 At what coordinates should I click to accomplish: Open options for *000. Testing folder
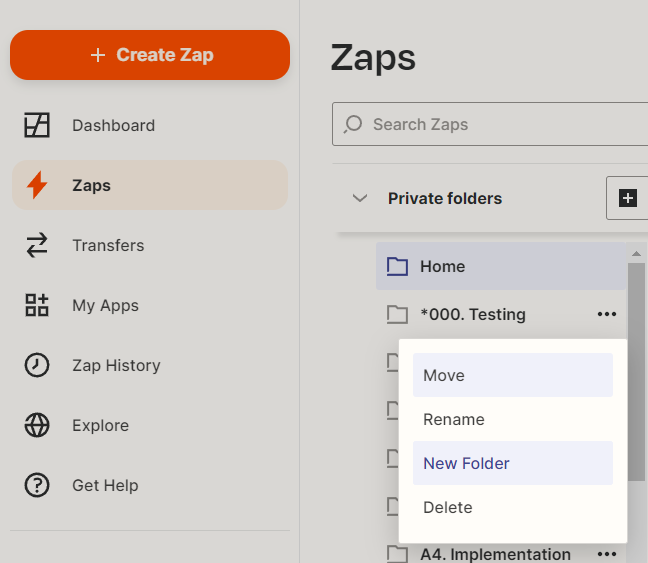(x=606, y=314)
